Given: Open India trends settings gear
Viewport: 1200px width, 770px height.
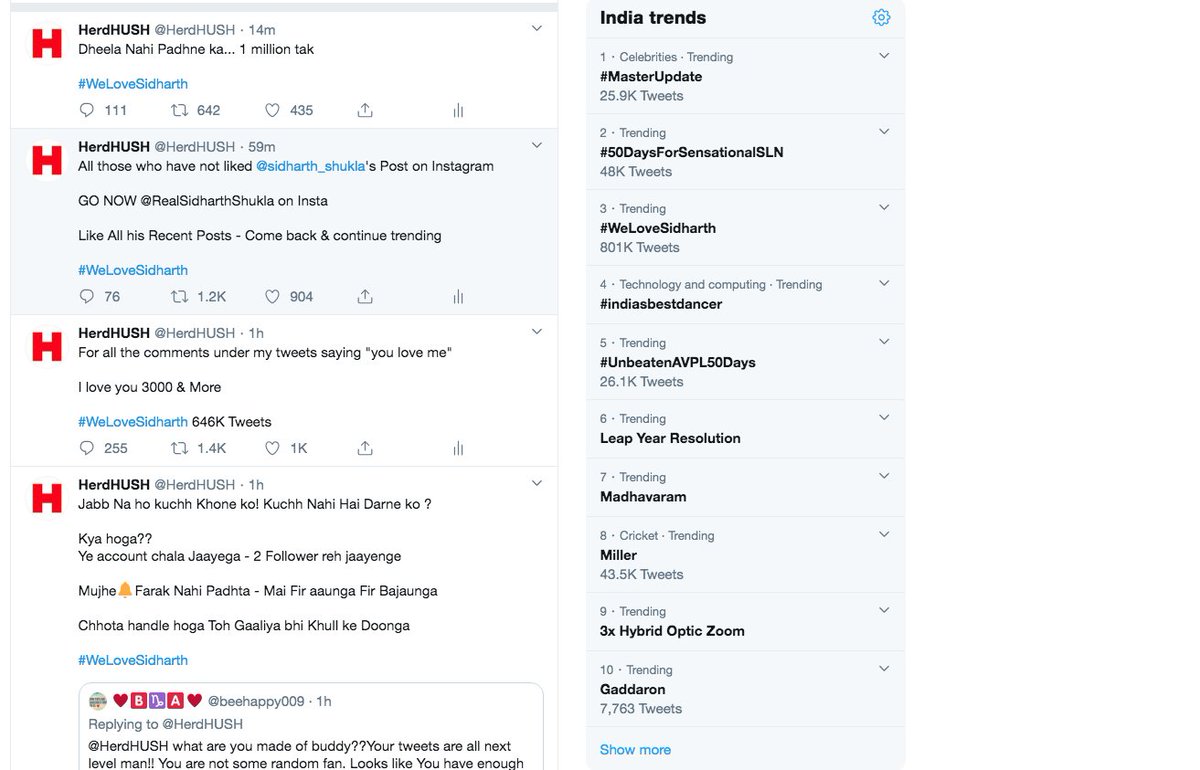Looking at the screenshot, I should click(x=881, y=17).
